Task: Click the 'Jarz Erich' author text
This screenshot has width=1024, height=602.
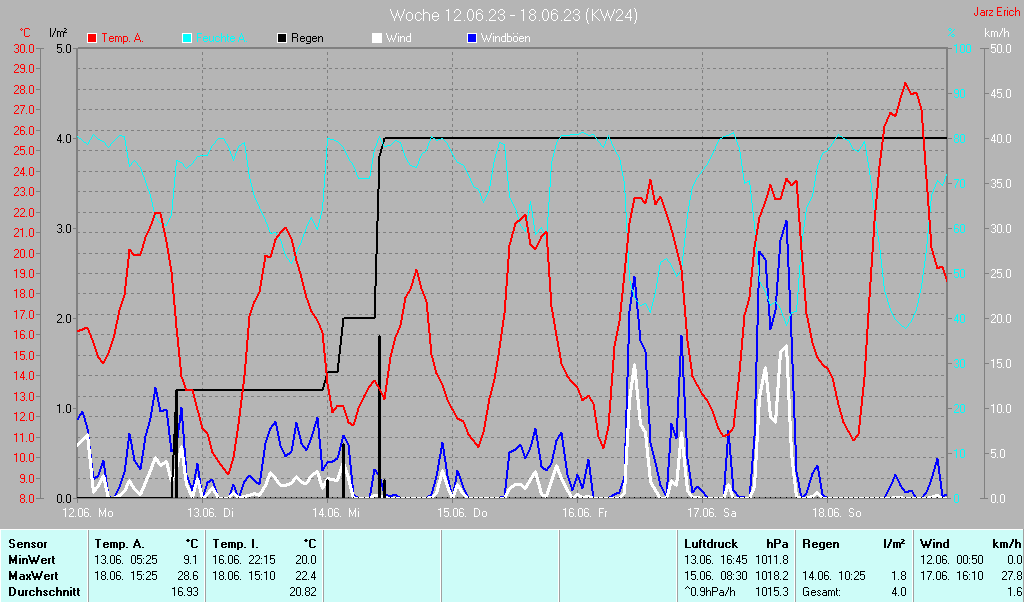Action: pos(997,12)
